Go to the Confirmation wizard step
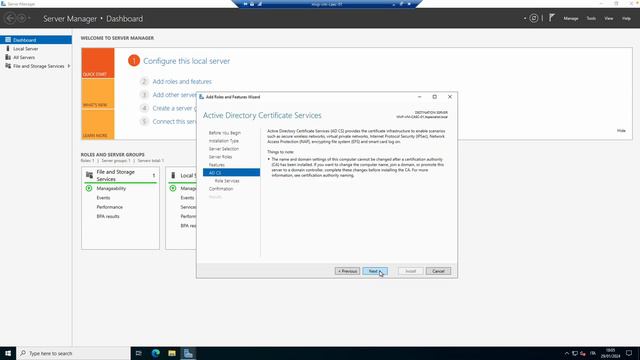This screenshot has height=360, width=640. click(221, 189)
